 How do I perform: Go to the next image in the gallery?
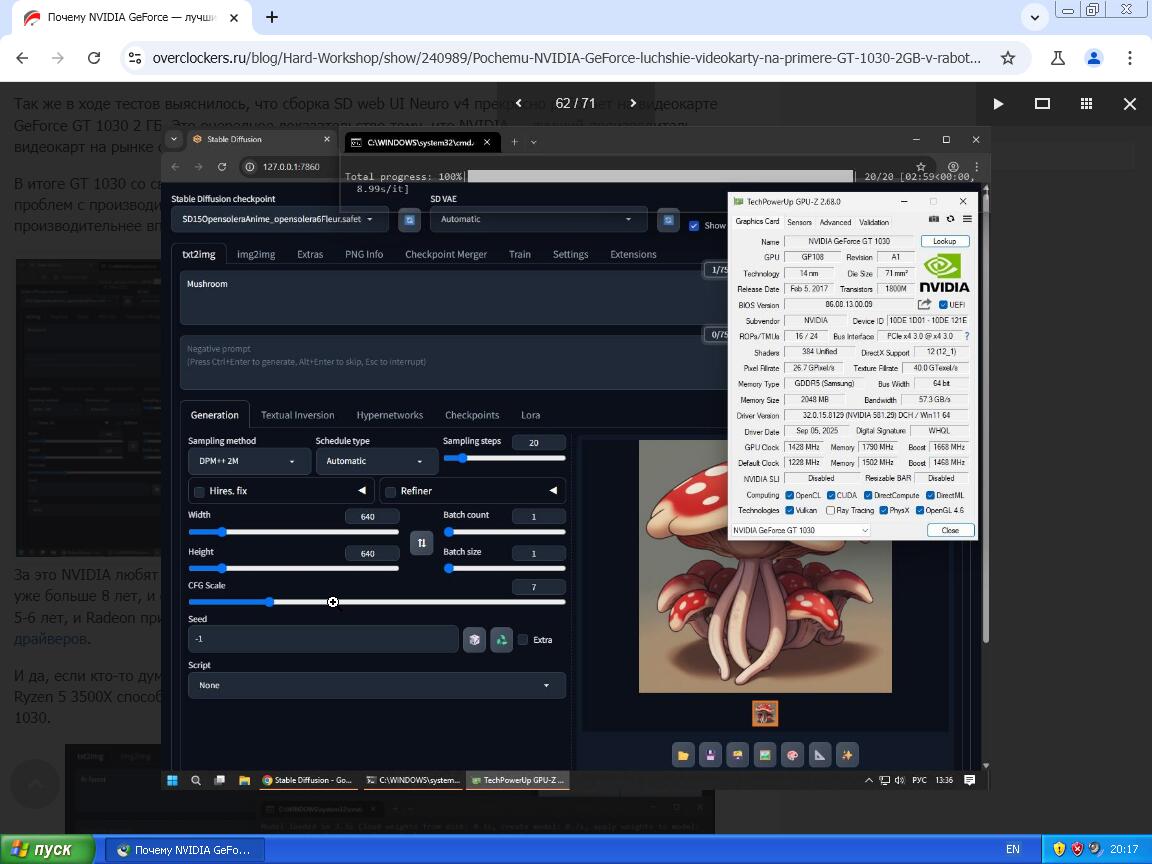pyautogui.click(x=633, y=104)
